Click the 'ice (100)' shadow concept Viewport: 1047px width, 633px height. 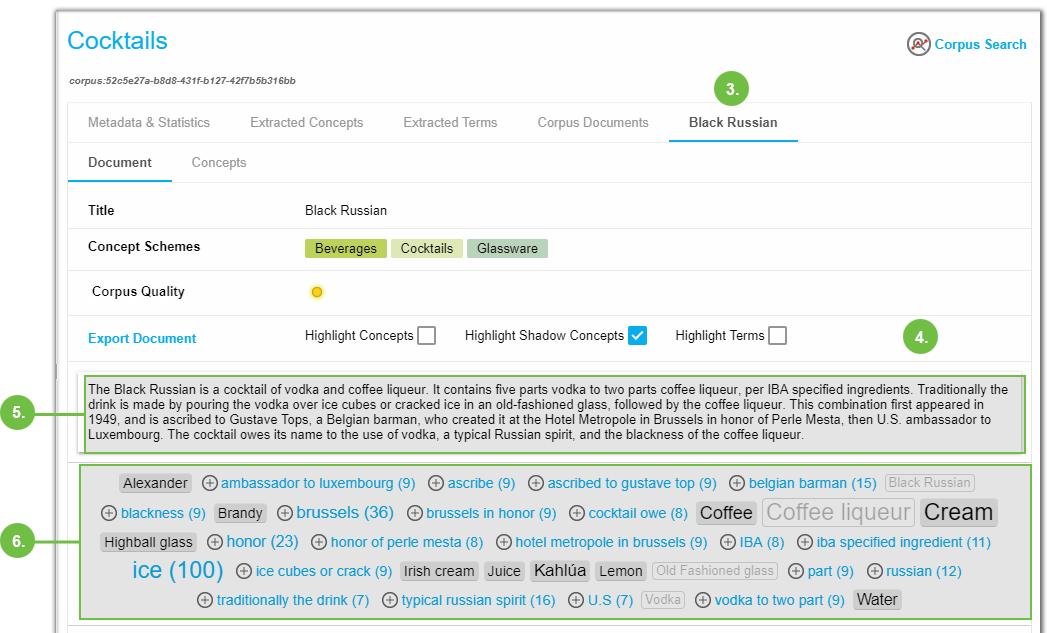point(177,570)
